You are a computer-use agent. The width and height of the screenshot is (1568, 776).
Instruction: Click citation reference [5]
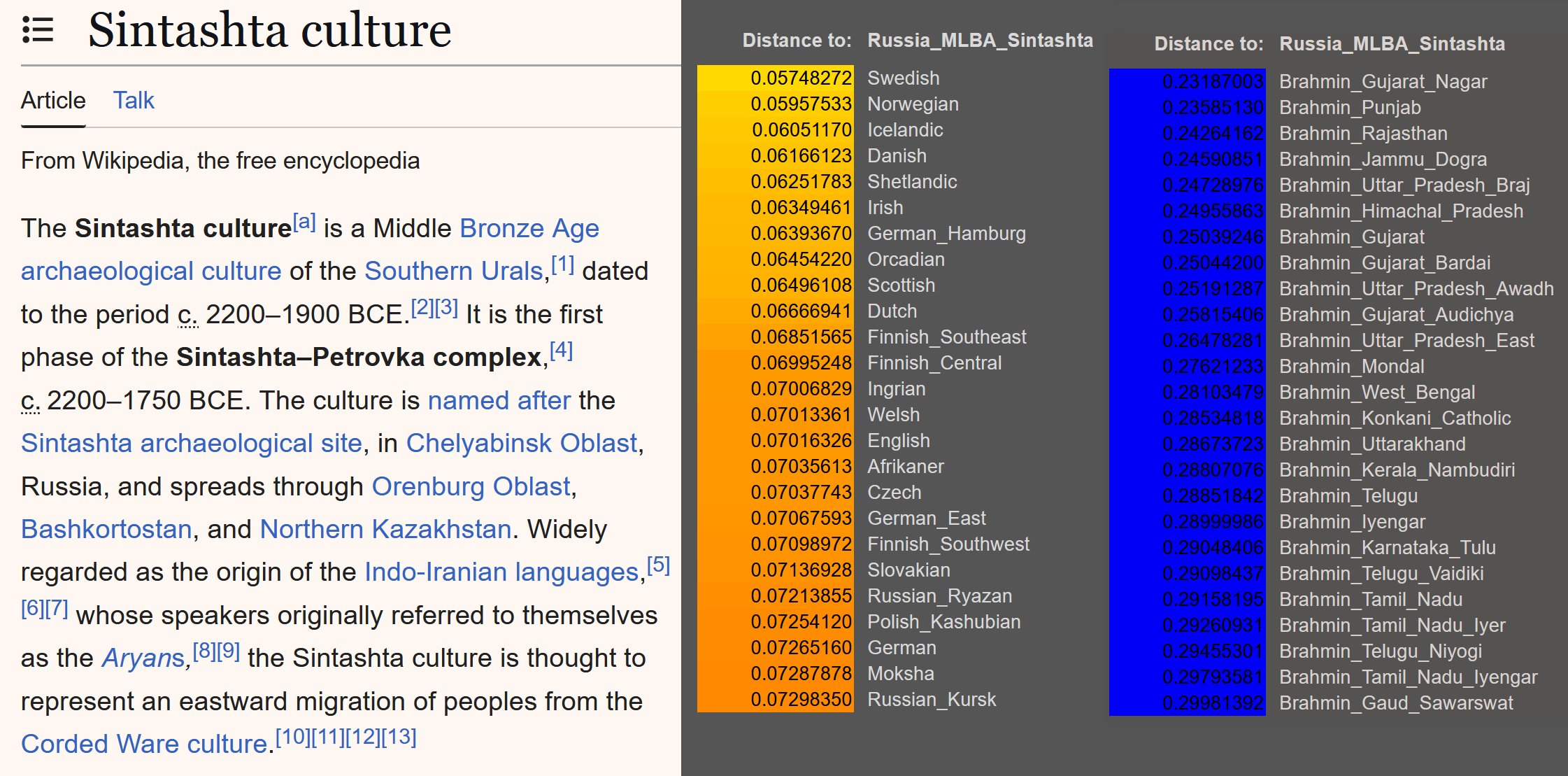coord(658,565)
